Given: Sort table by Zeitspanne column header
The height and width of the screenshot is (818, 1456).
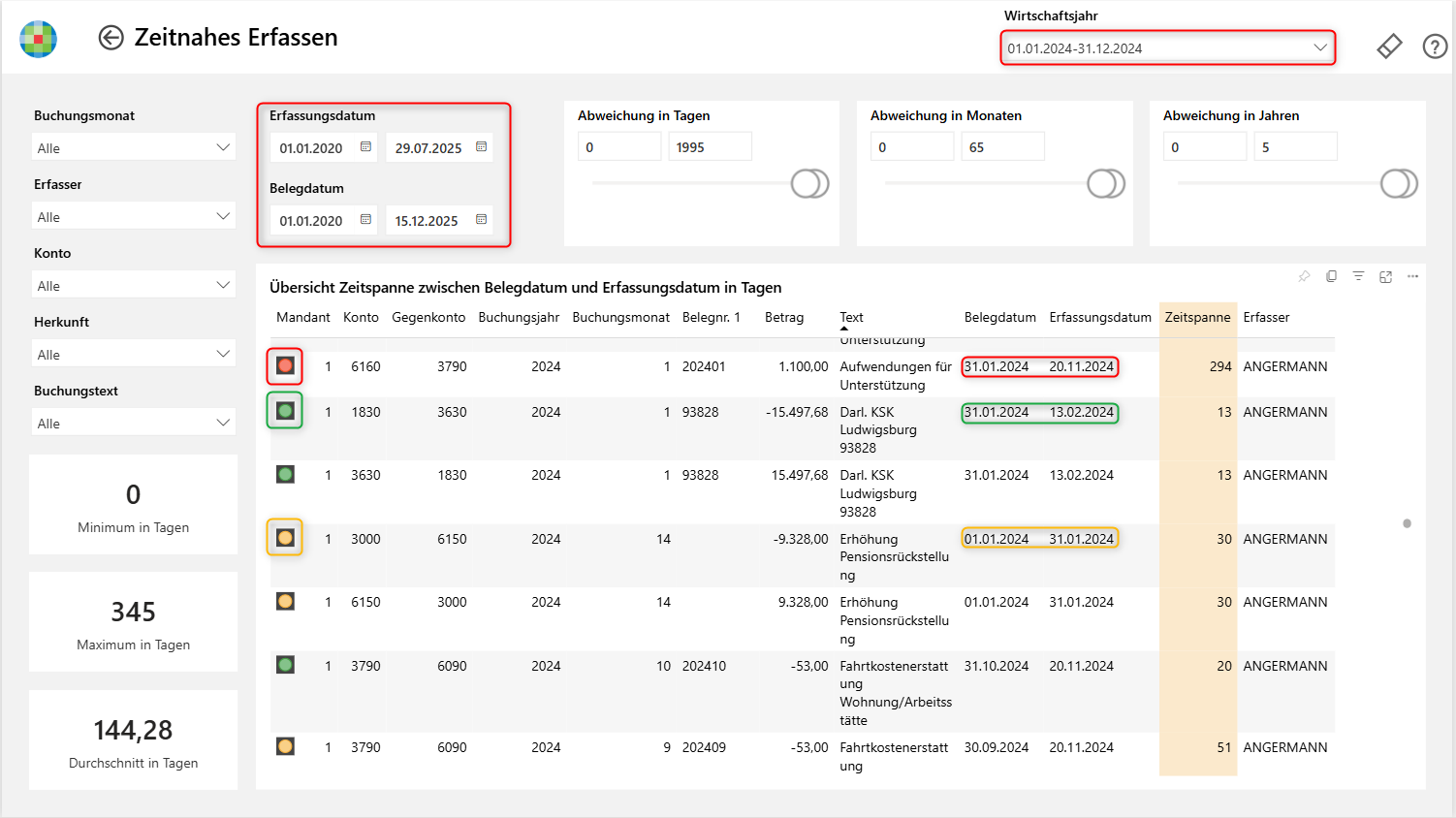Looking at the screenshot, I should pos(1197,317).
